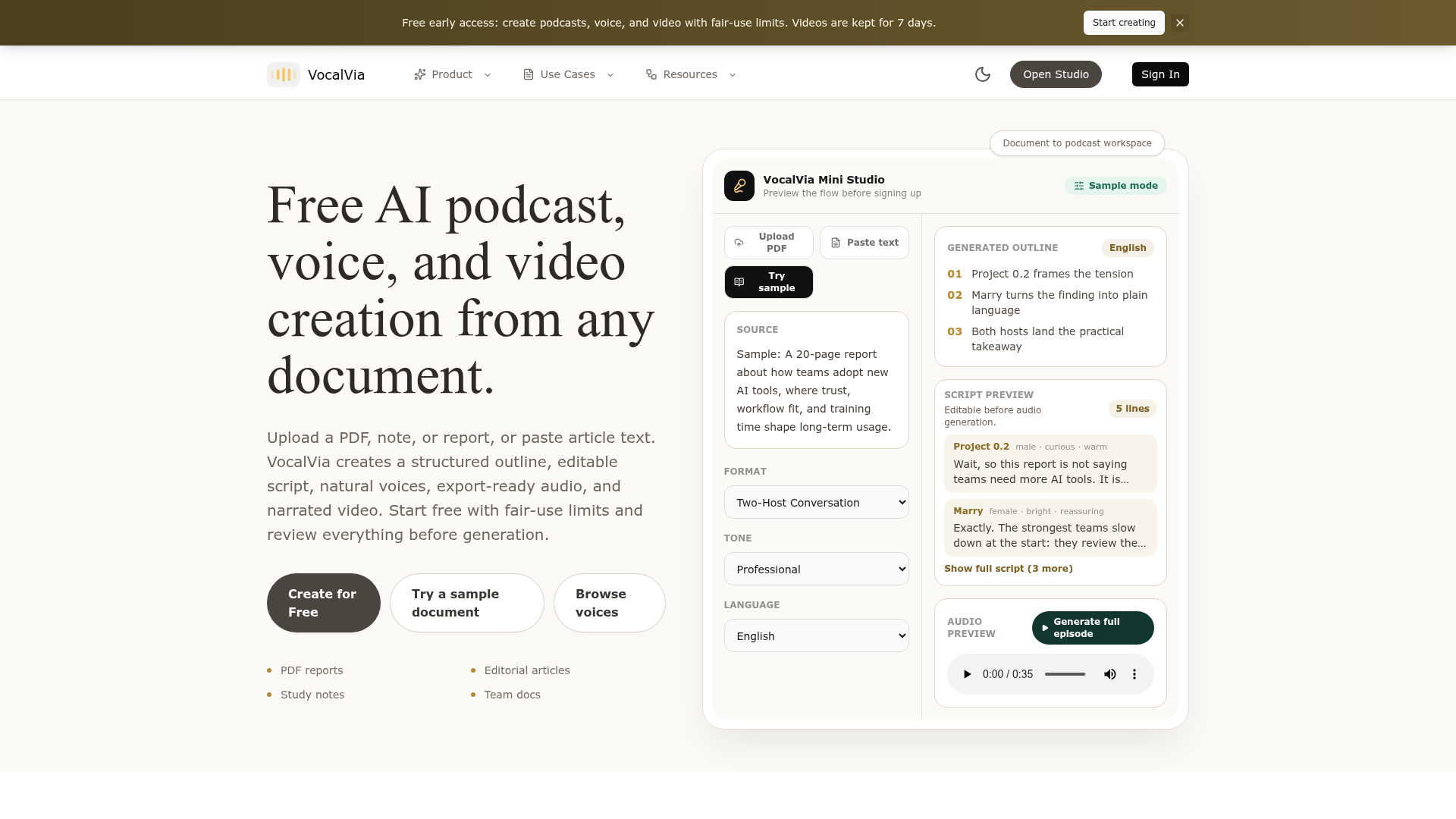Click the 5 lines badge
Viewport: 1456px width, 819px height.
1132,409
